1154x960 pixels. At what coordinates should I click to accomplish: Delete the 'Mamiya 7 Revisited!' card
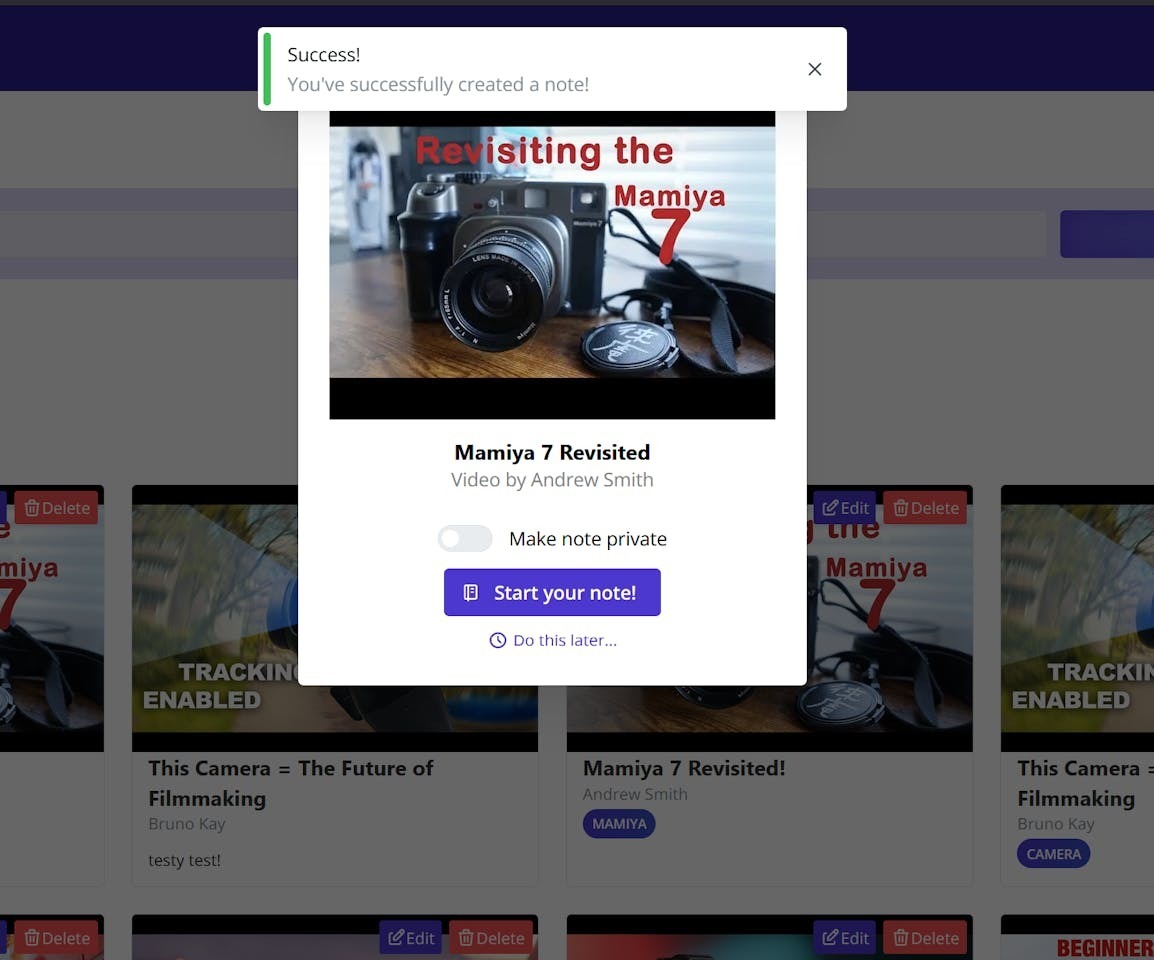925,507
